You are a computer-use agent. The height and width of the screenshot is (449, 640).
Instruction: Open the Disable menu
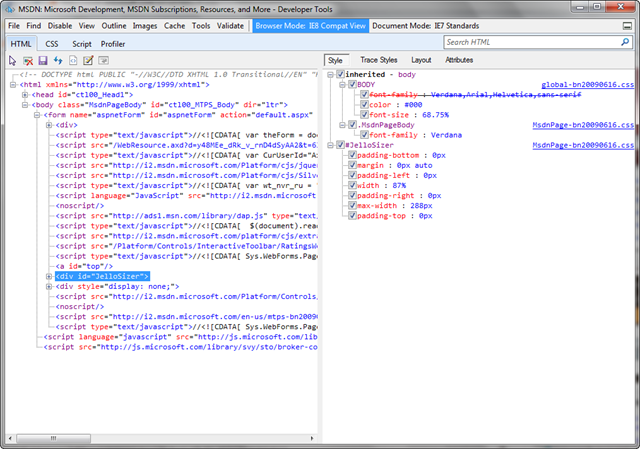(60, 26)
